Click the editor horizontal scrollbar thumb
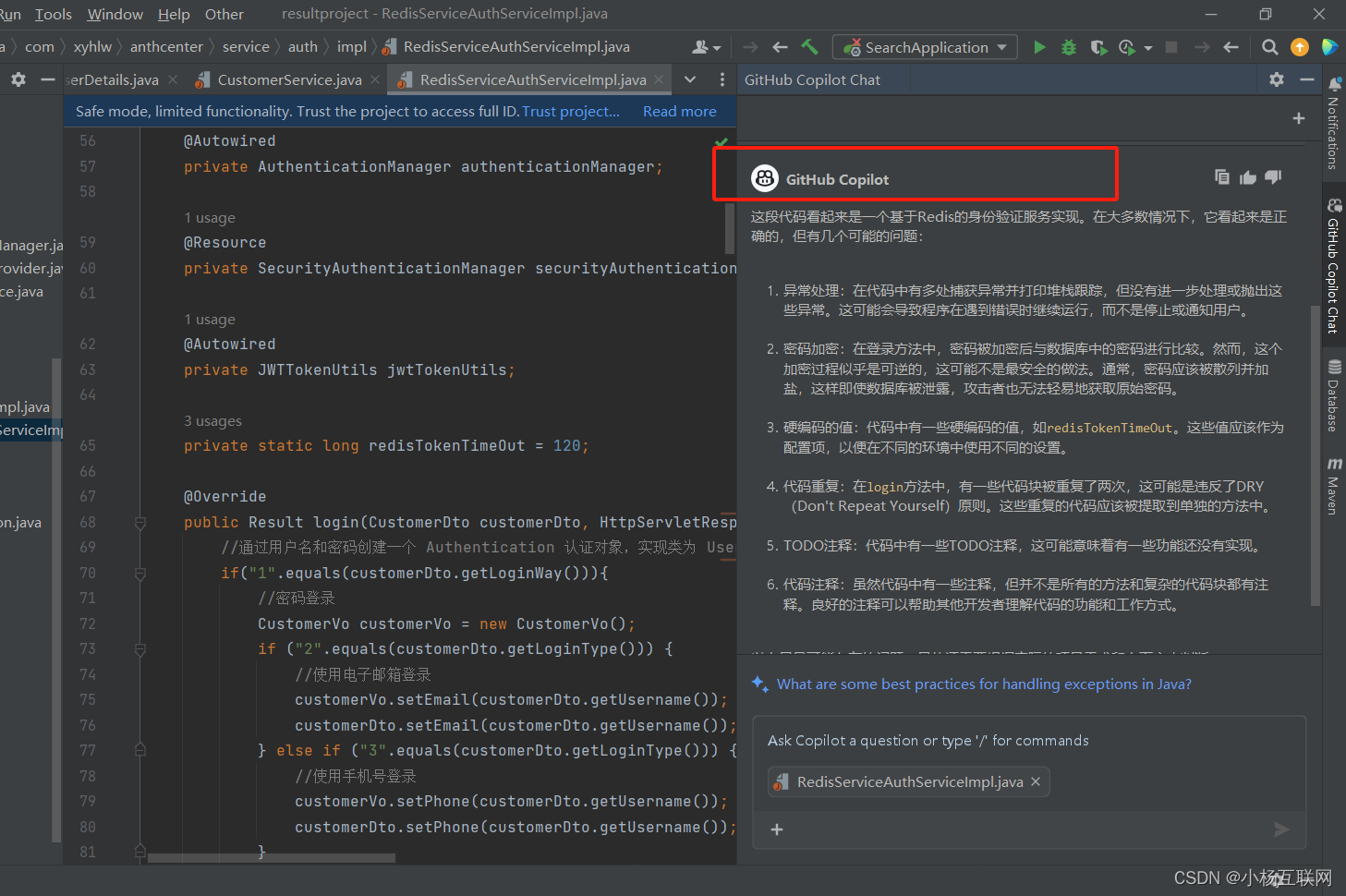 (272, 858)
